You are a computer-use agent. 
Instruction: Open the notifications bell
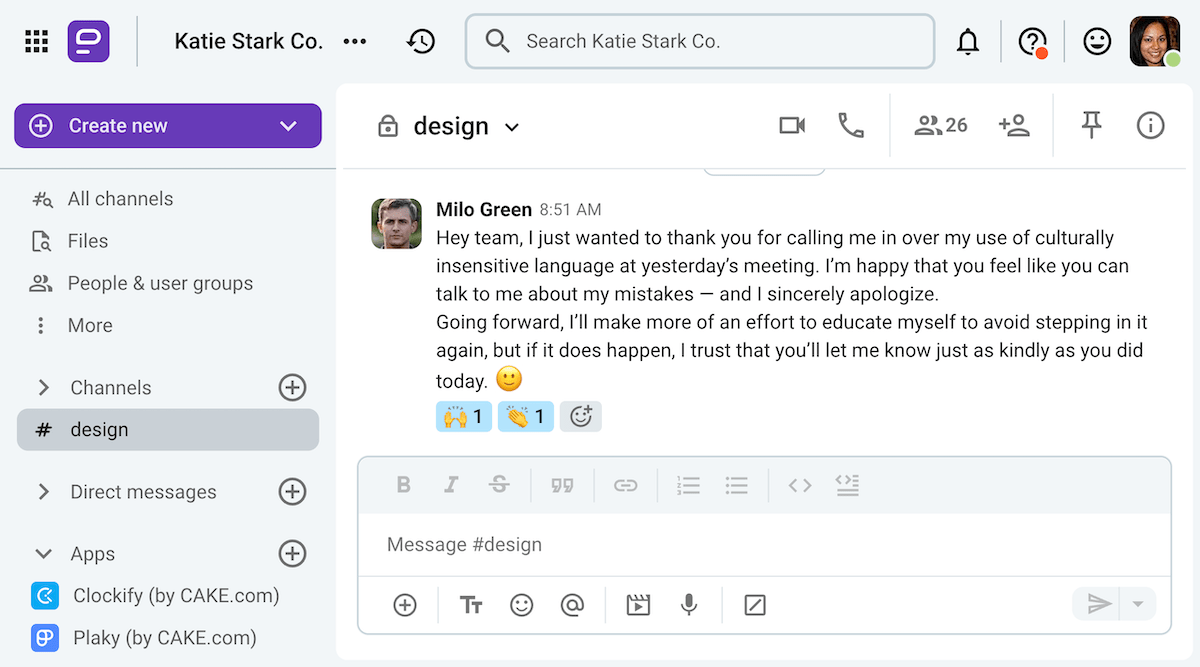click(x=968, y=41)
